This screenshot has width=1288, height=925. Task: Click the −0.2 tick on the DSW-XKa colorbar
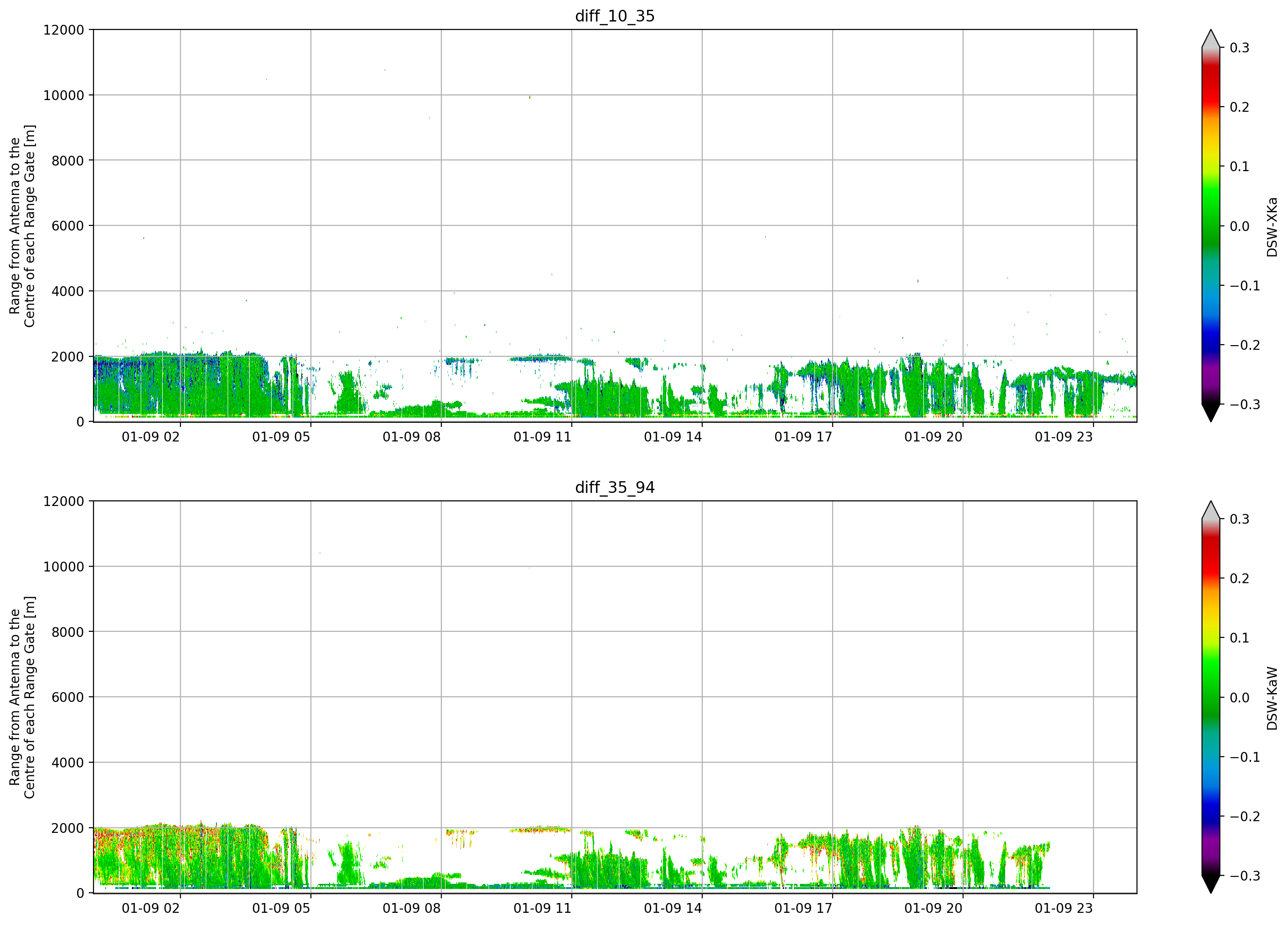pos(1245,346)
